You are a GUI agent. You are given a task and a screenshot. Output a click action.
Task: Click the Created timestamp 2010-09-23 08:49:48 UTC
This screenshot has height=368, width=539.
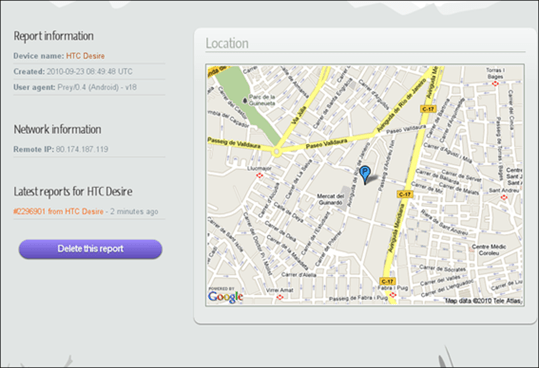pos(89,71)
